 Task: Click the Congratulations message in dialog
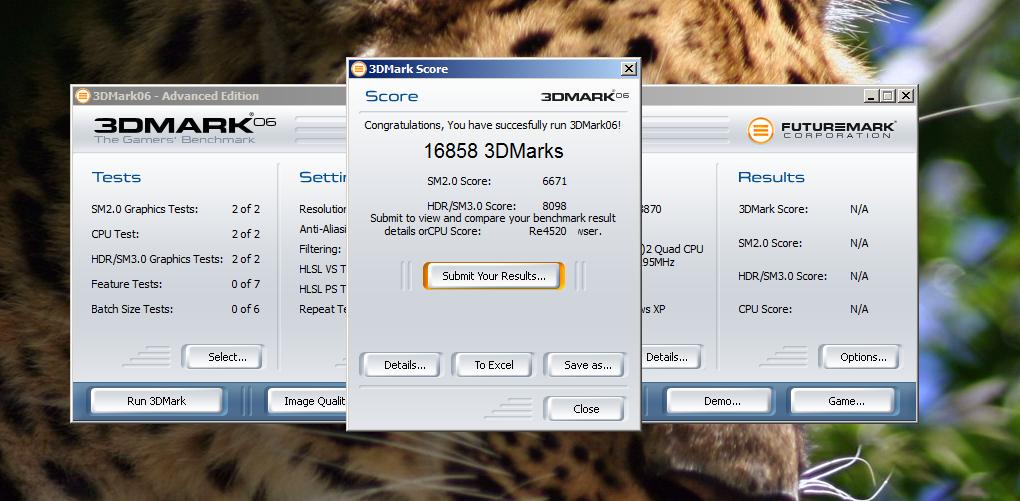[492, 125]
